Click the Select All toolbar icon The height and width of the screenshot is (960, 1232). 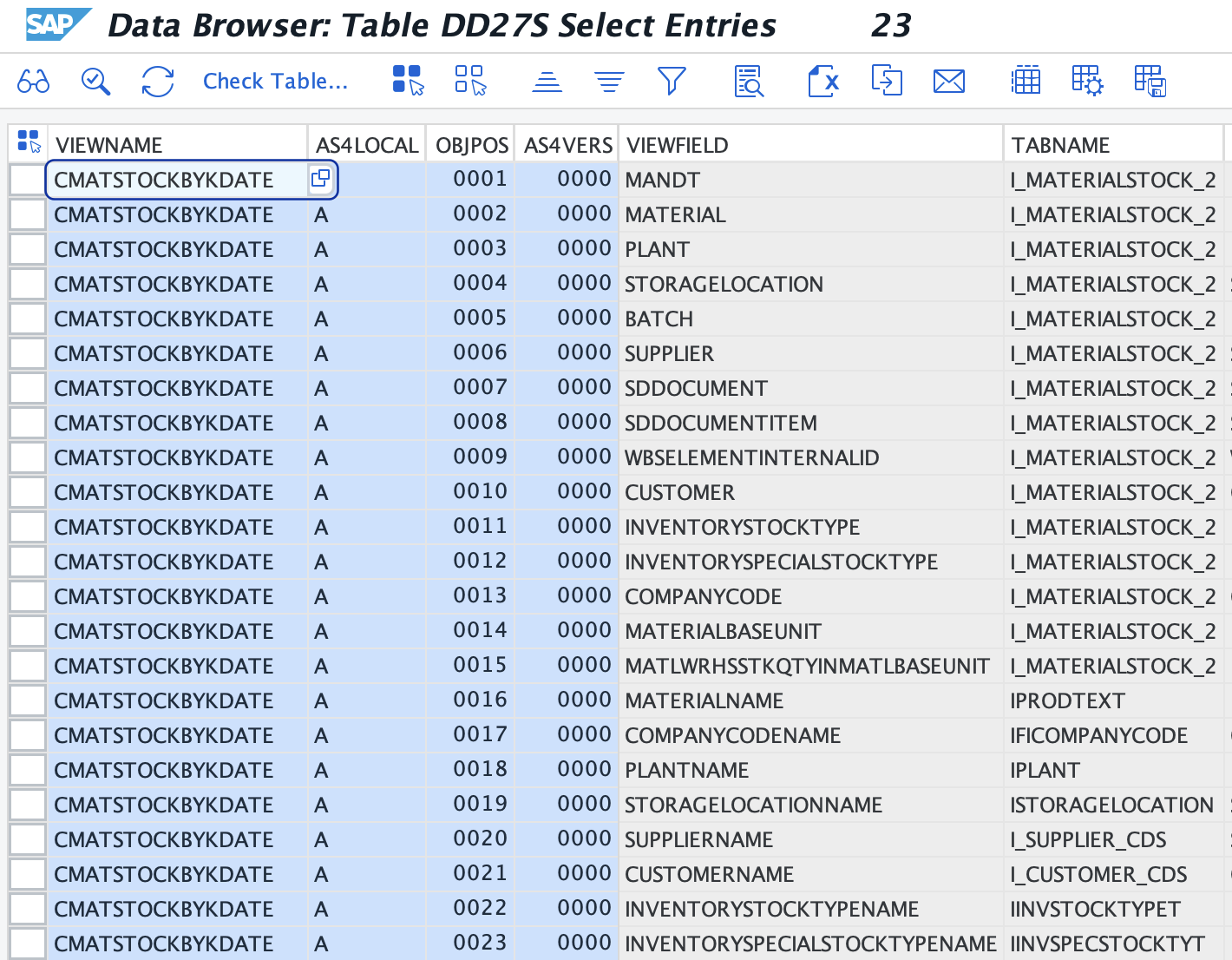tap(408, 81)
